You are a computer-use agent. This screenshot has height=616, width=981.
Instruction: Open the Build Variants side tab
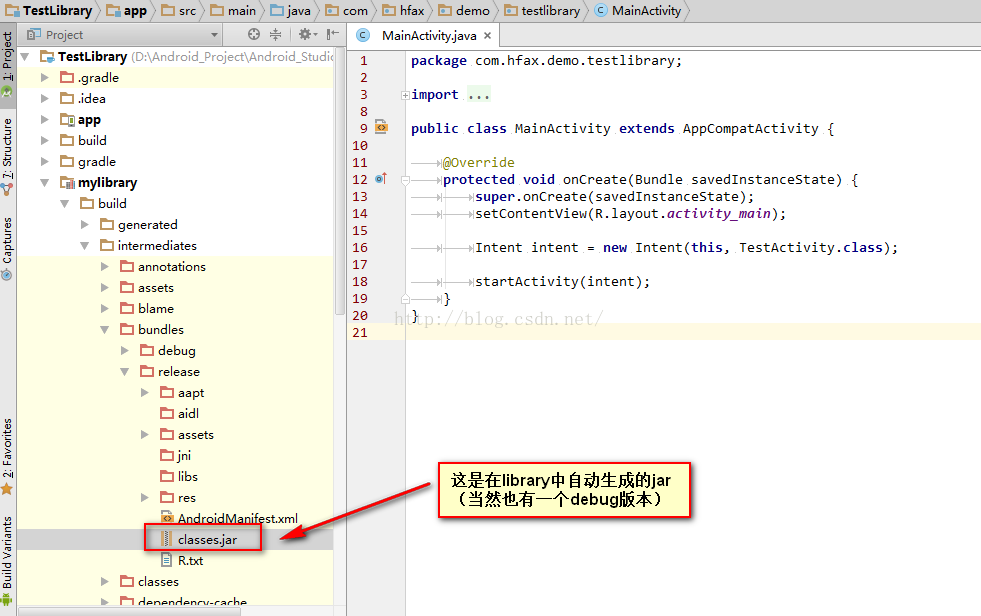7,552
